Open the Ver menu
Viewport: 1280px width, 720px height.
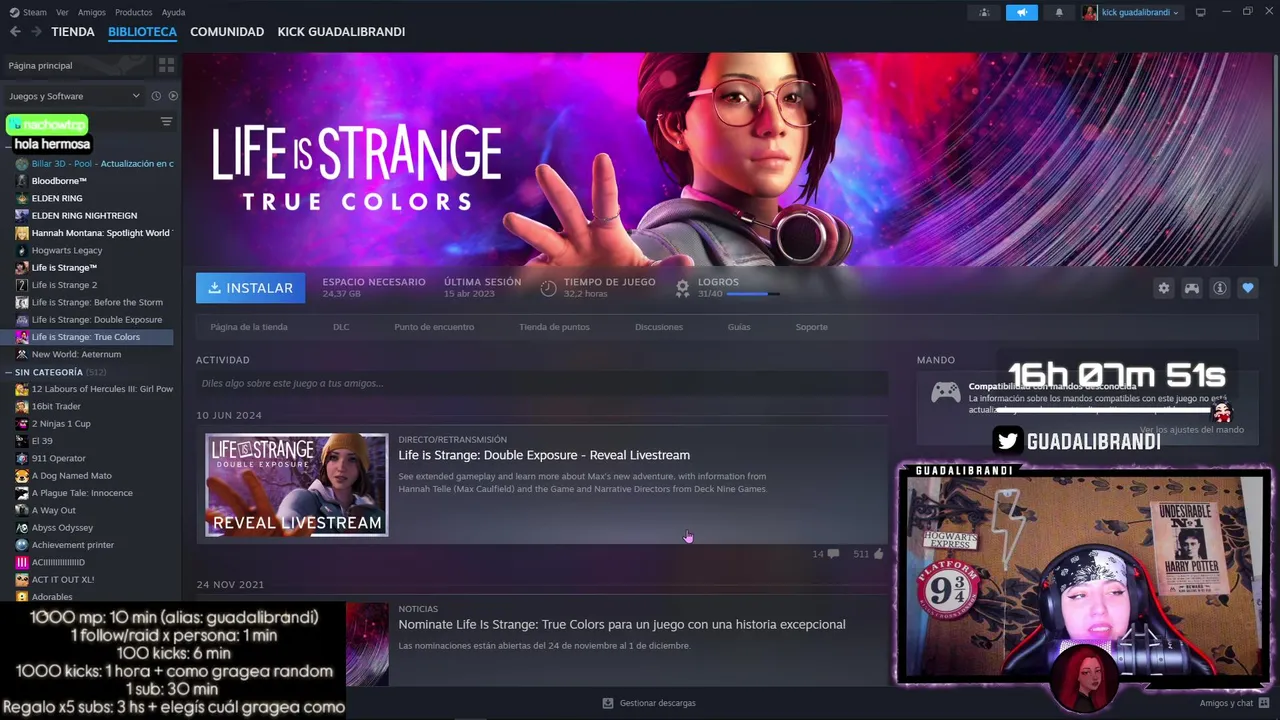point(62,12)
